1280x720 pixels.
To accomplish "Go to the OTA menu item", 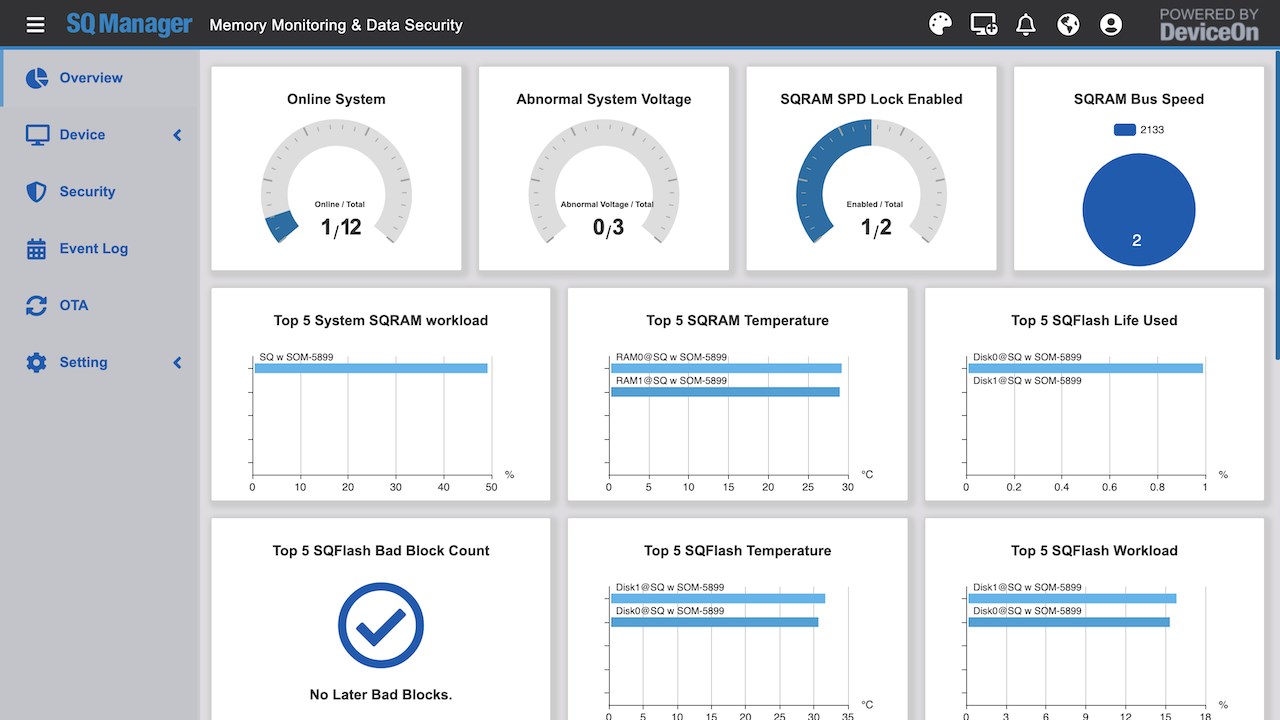I will [x=100, y=306].
